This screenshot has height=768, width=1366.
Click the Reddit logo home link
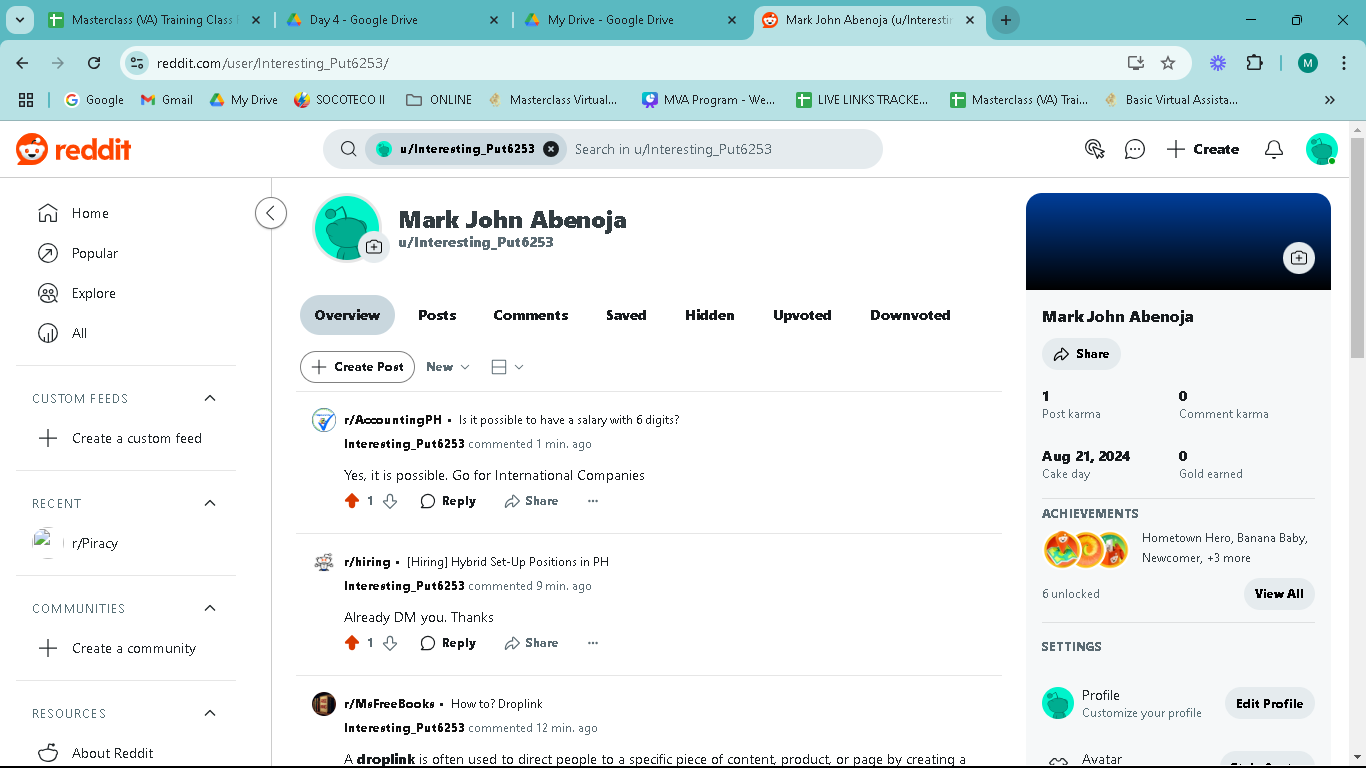pos(74,149)
